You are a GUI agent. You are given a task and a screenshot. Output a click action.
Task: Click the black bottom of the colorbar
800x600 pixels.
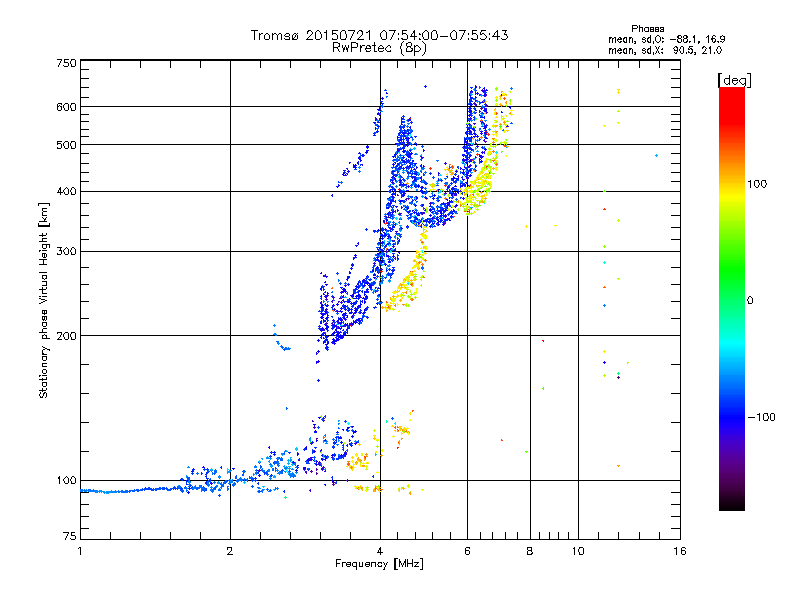pos(732,503)
